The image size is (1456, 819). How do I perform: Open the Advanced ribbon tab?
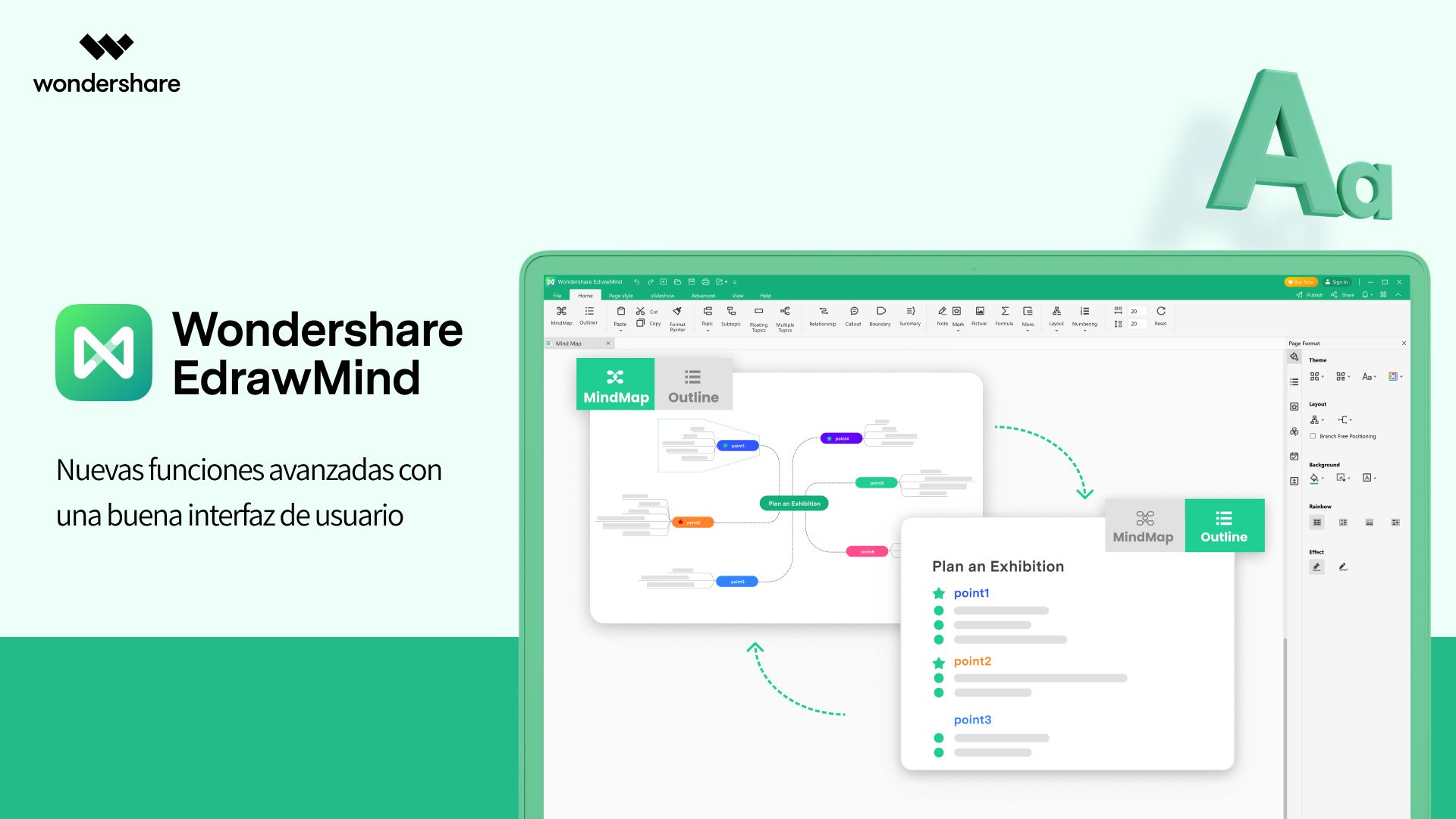(703, 296)
